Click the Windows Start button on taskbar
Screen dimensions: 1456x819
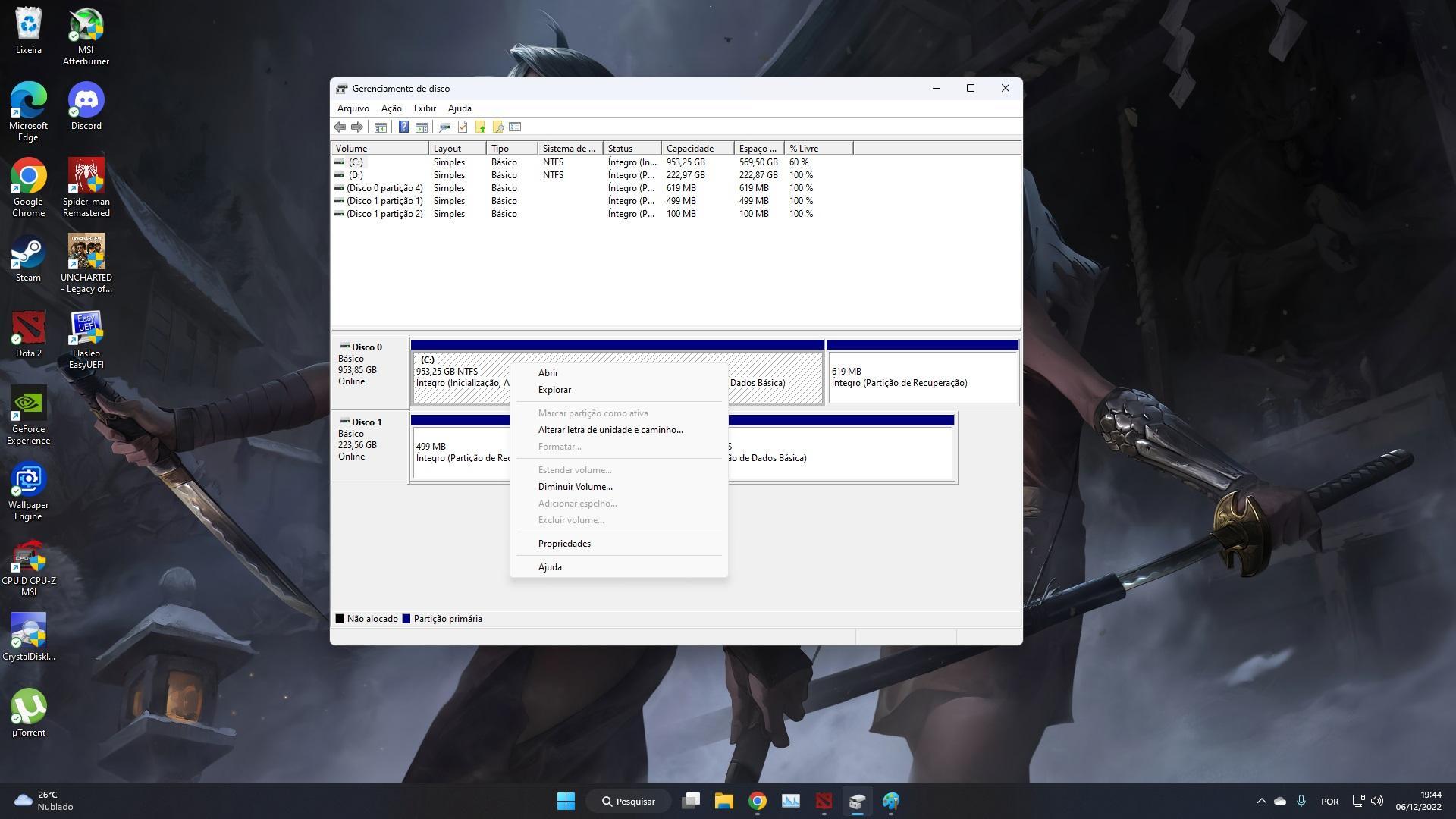(566, 801)
